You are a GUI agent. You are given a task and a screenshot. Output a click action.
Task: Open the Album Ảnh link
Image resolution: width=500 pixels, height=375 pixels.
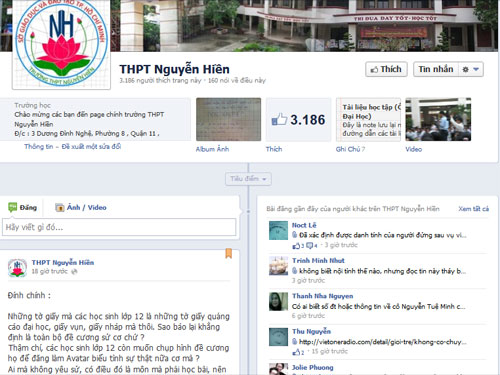[x=212, y=149]
